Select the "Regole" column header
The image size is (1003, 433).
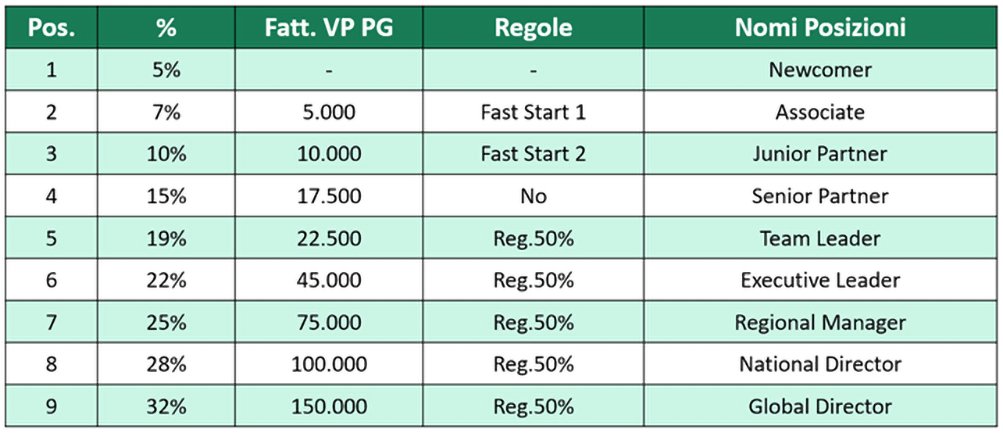coord(533,28)
